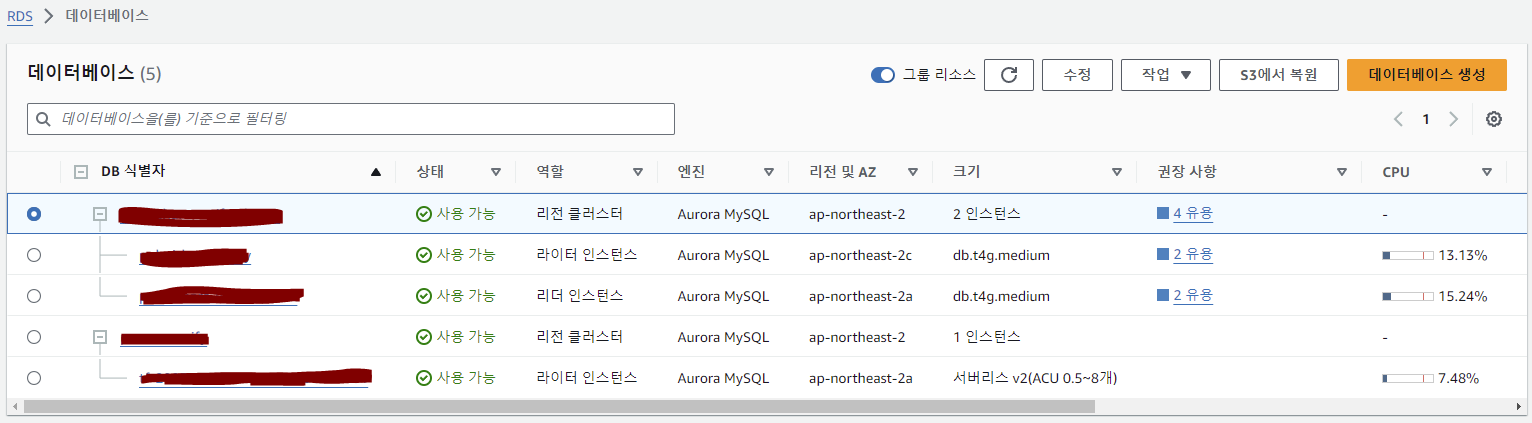Open 2 유용 link for writer instance

tap(1193, 254)
